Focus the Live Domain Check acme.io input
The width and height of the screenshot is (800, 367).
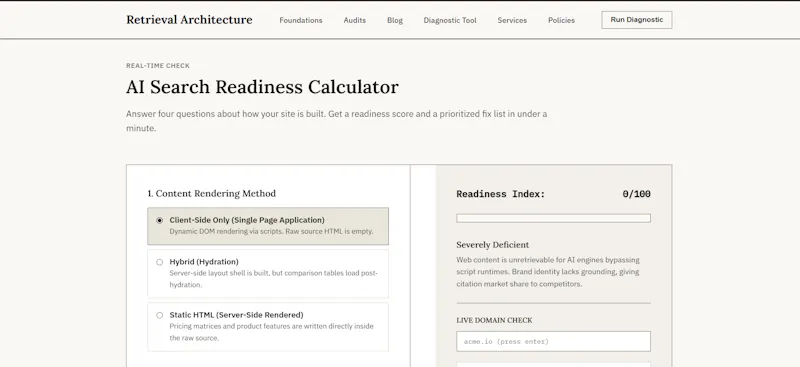click(x=553, y=341)
